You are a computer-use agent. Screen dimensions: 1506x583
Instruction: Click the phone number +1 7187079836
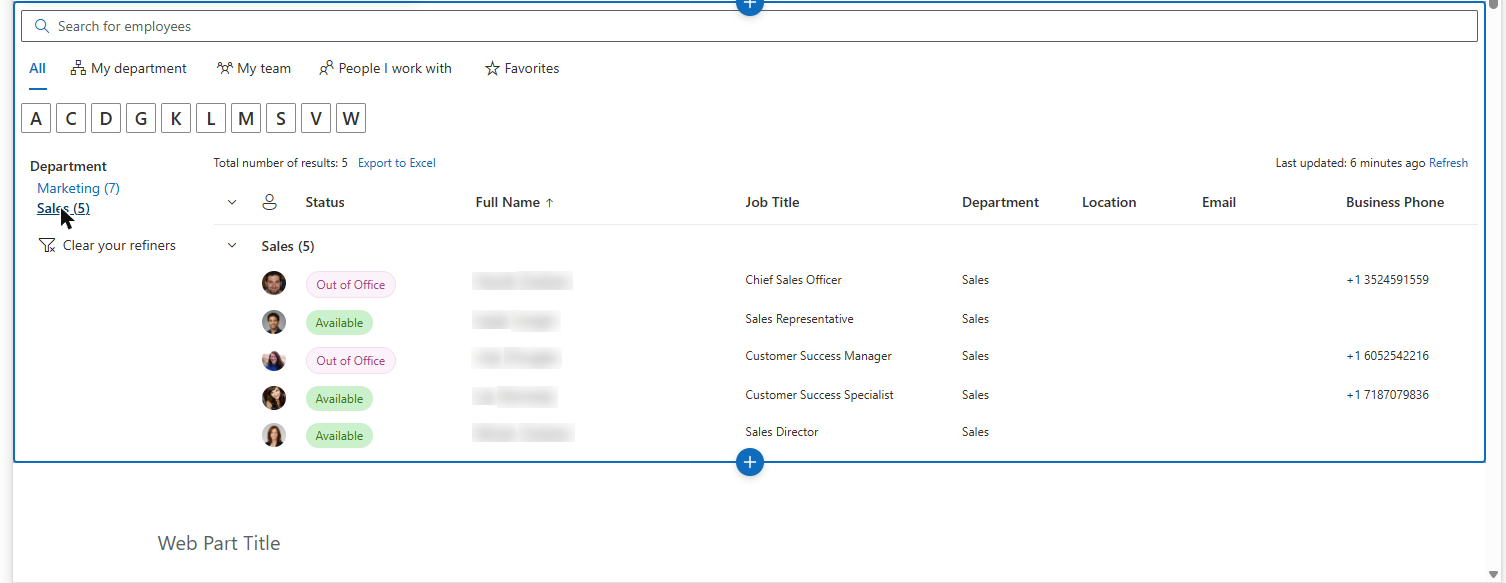[x=1387, y=395]
